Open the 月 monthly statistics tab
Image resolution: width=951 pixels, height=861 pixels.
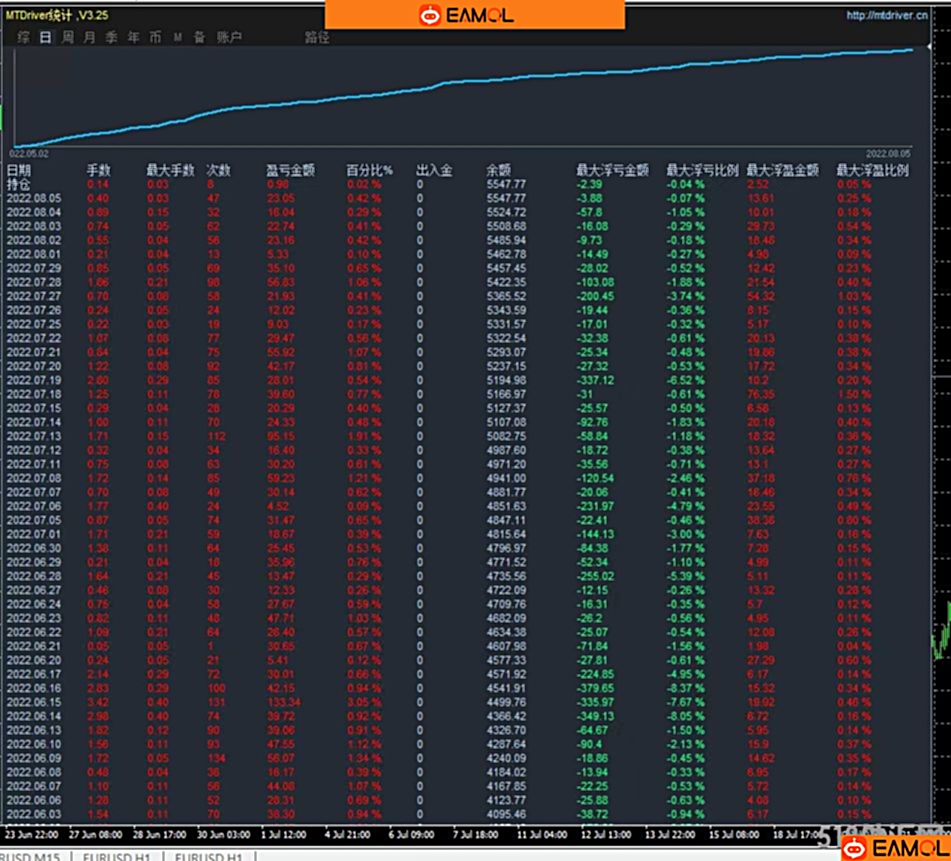click(x=89, y=37)
